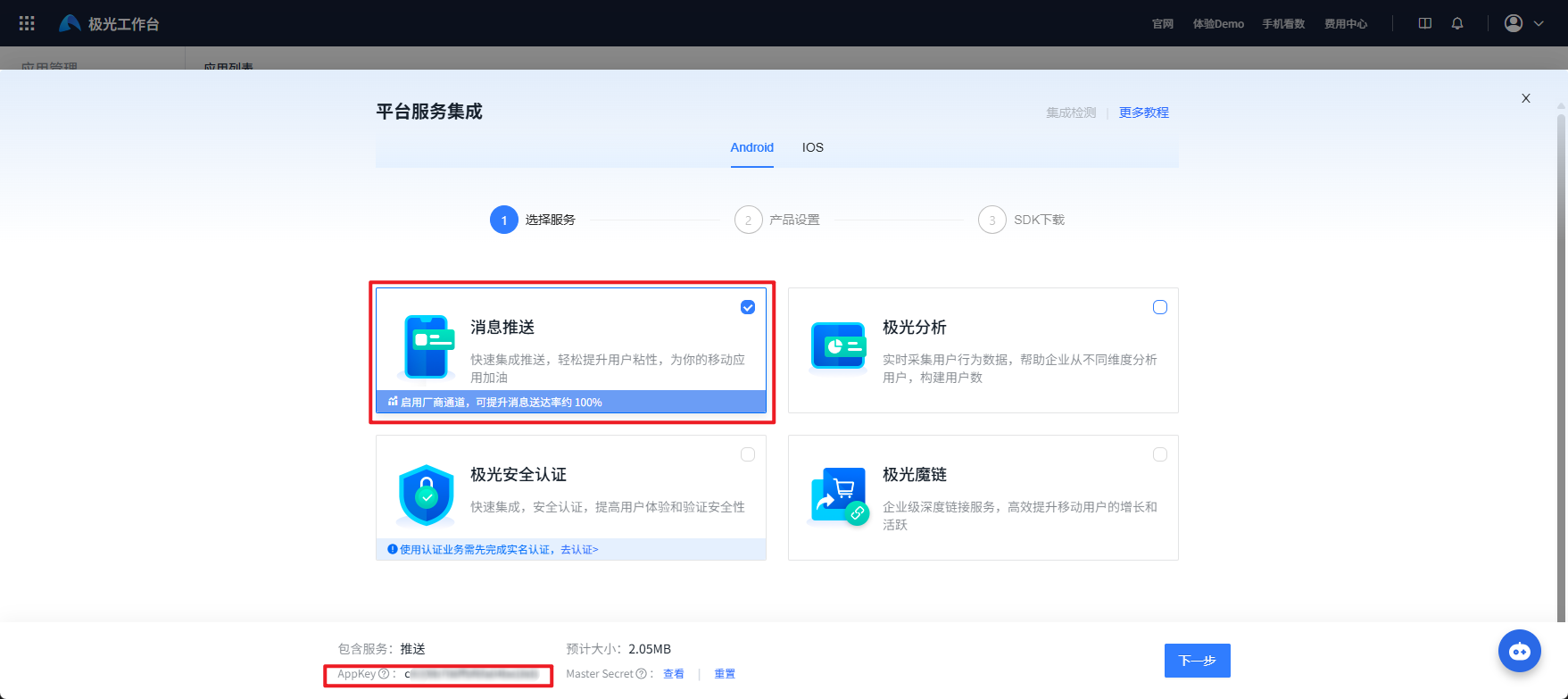Open 体验Demo in top navigation

pos(1218,23)
